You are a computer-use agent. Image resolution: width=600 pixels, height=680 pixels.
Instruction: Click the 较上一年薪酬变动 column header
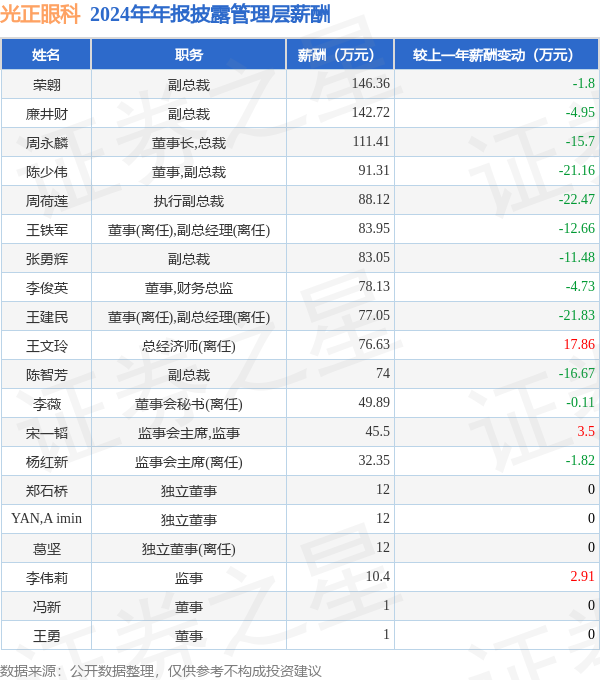coord(496,55)
